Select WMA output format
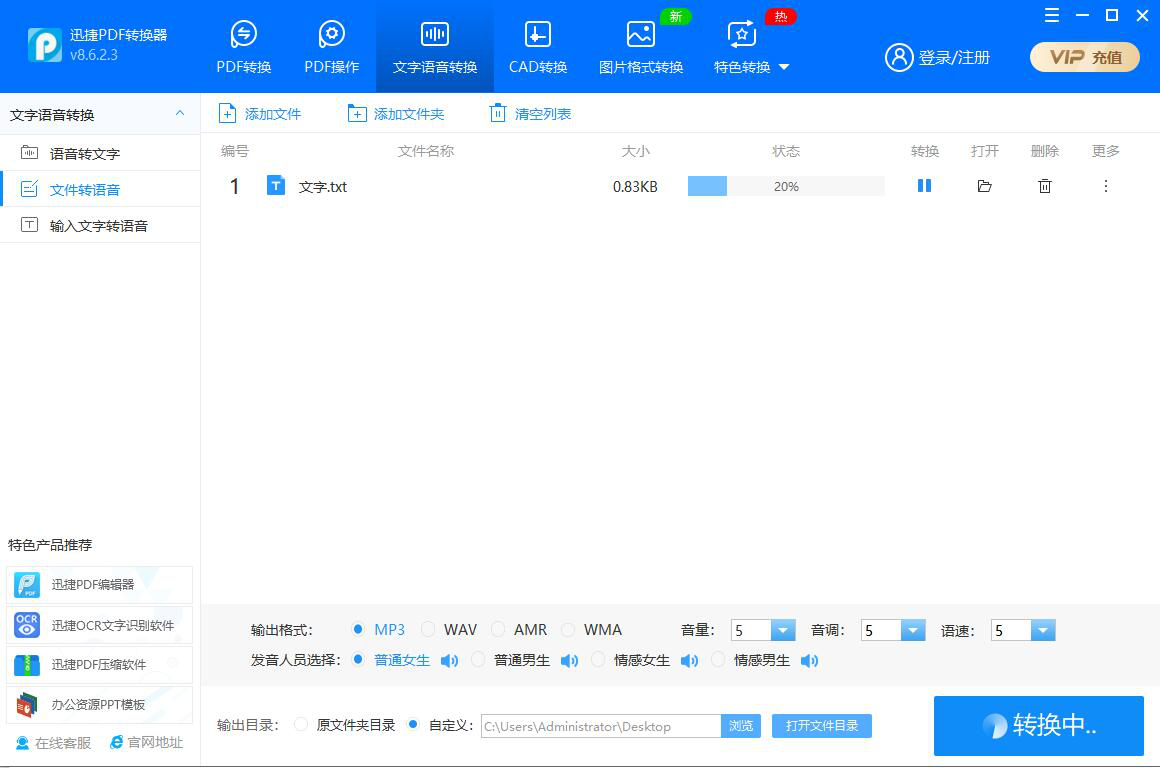Screen dimensions: 1160x768 [567, 630]
